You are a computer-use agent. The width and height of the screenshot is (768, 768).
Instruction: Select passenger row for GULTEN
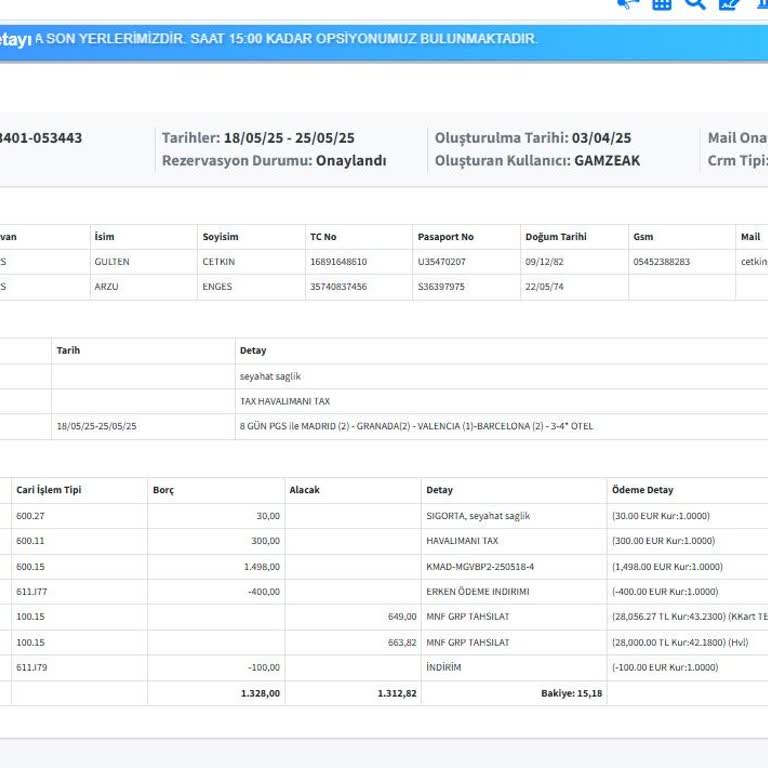click(x=112, y=262)
